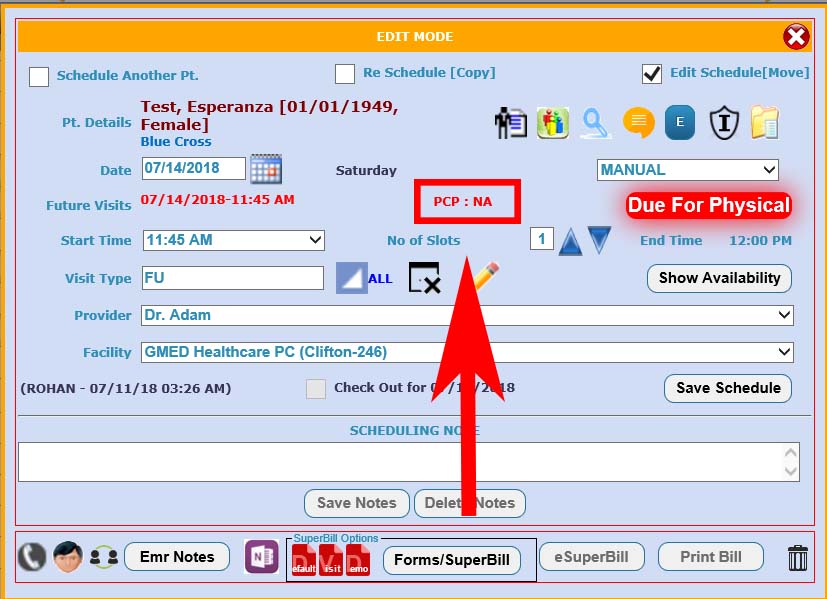Click inside the Scheduling Note text area

pos(400,462)
